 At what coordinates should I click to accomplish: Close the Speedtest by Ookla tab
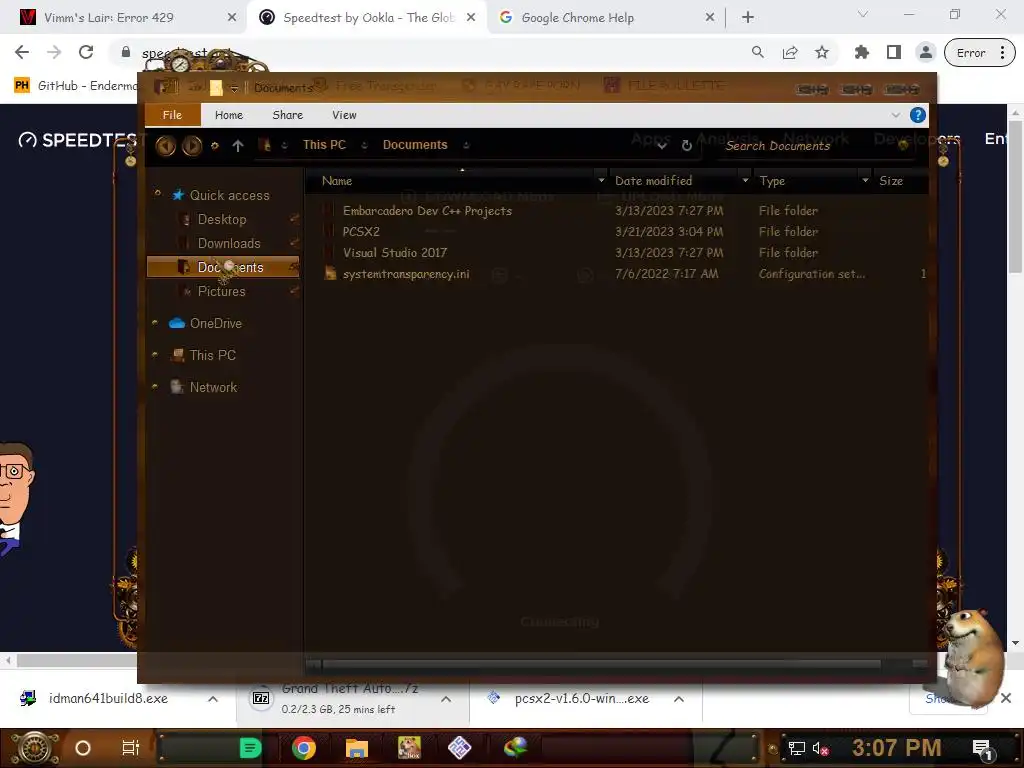click(x=471, y=18)
